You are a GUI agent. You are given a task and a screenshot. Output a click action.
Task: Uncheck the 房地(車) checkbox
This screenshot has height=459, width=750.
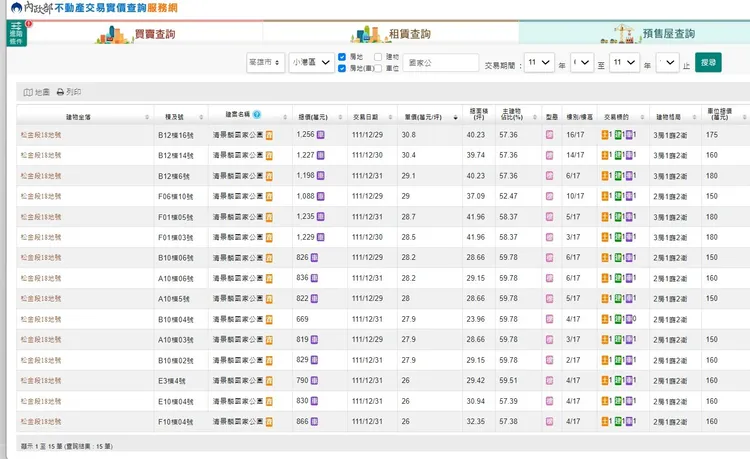[342, 68]
